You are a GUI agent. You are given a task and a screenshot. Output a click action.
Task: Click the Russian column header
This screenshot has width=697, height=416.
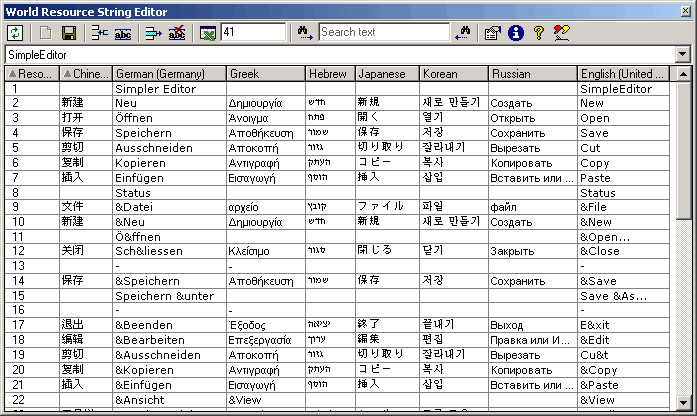tap(532, 74)
